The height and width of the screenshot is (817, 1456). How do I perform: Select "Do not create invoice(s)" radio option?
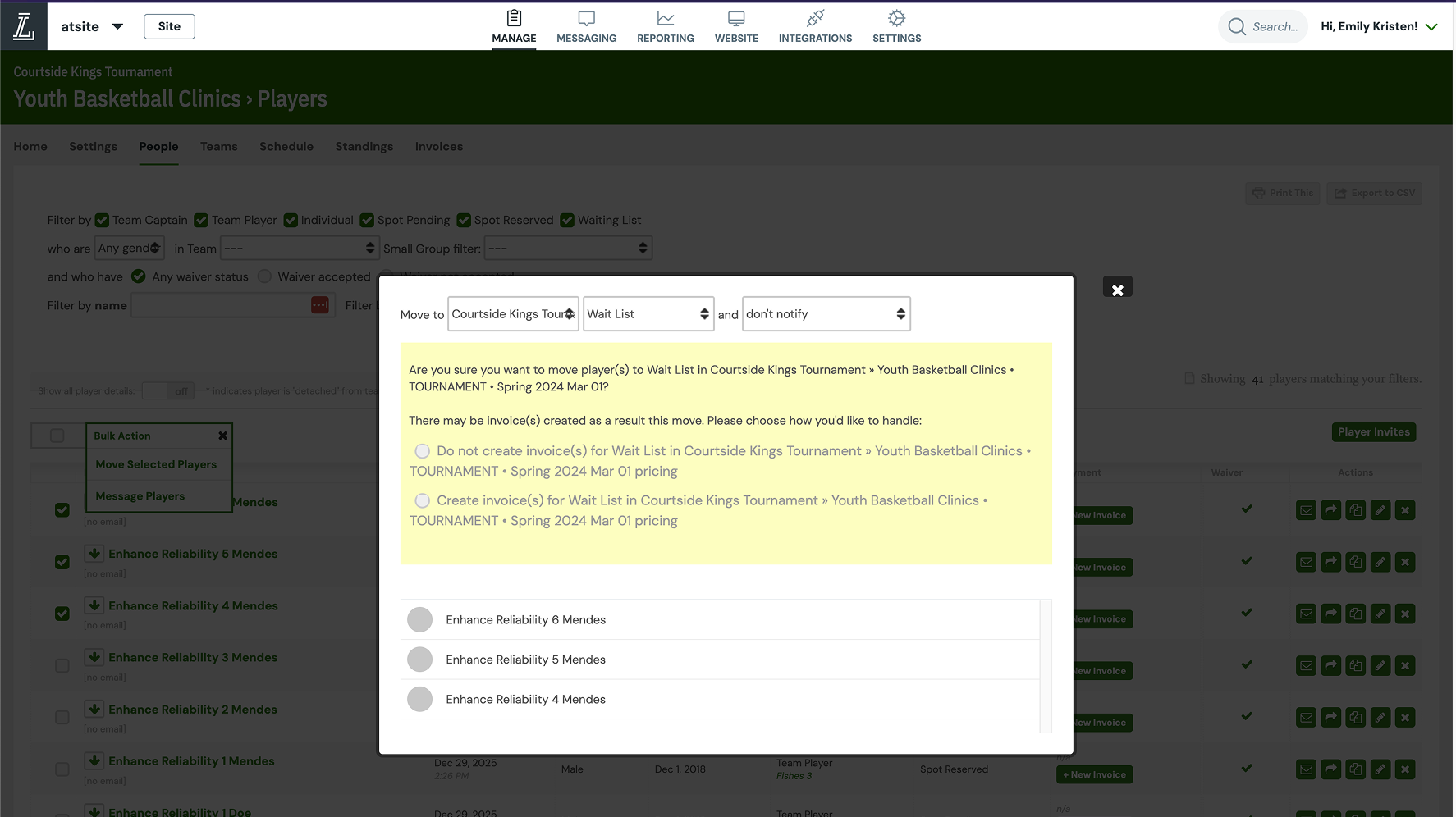pyautogui.click(x=423, y=451)
